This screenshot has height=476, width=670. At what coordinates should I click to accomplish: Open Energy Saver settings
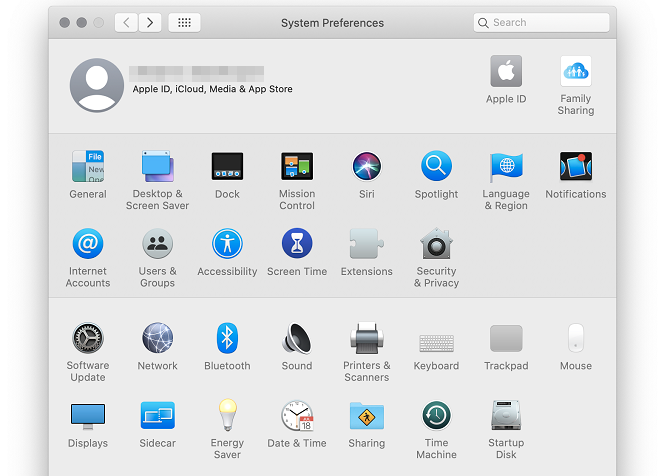[x=227, y=416]
